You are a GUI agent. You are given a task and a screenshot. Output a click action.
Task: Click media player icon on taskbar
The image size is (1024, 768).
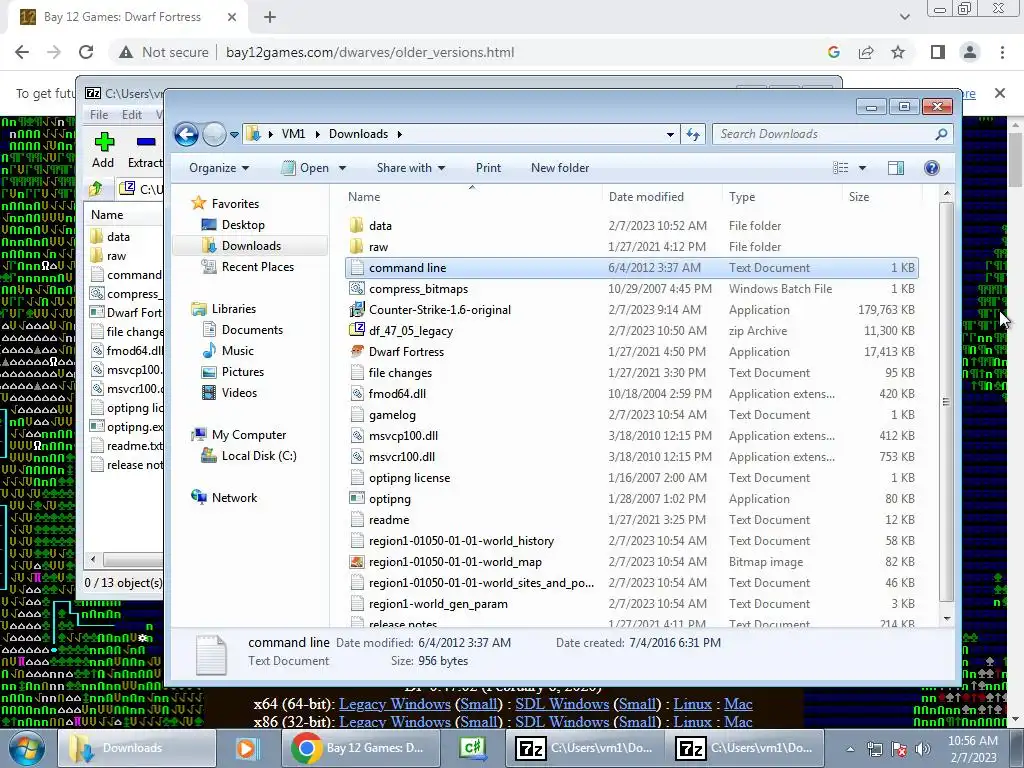[247, 748]
